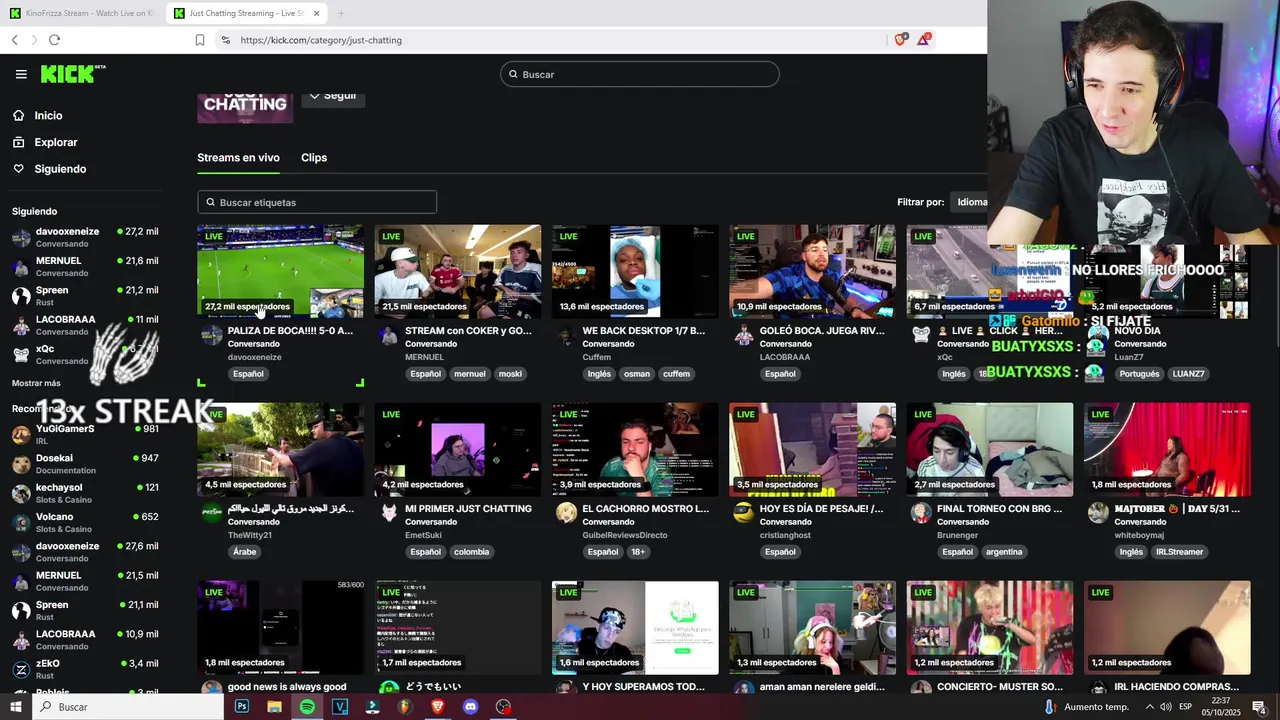1280x720 pixels.
Task: Open Discord from the taskbar
Action: coord(471,707)
